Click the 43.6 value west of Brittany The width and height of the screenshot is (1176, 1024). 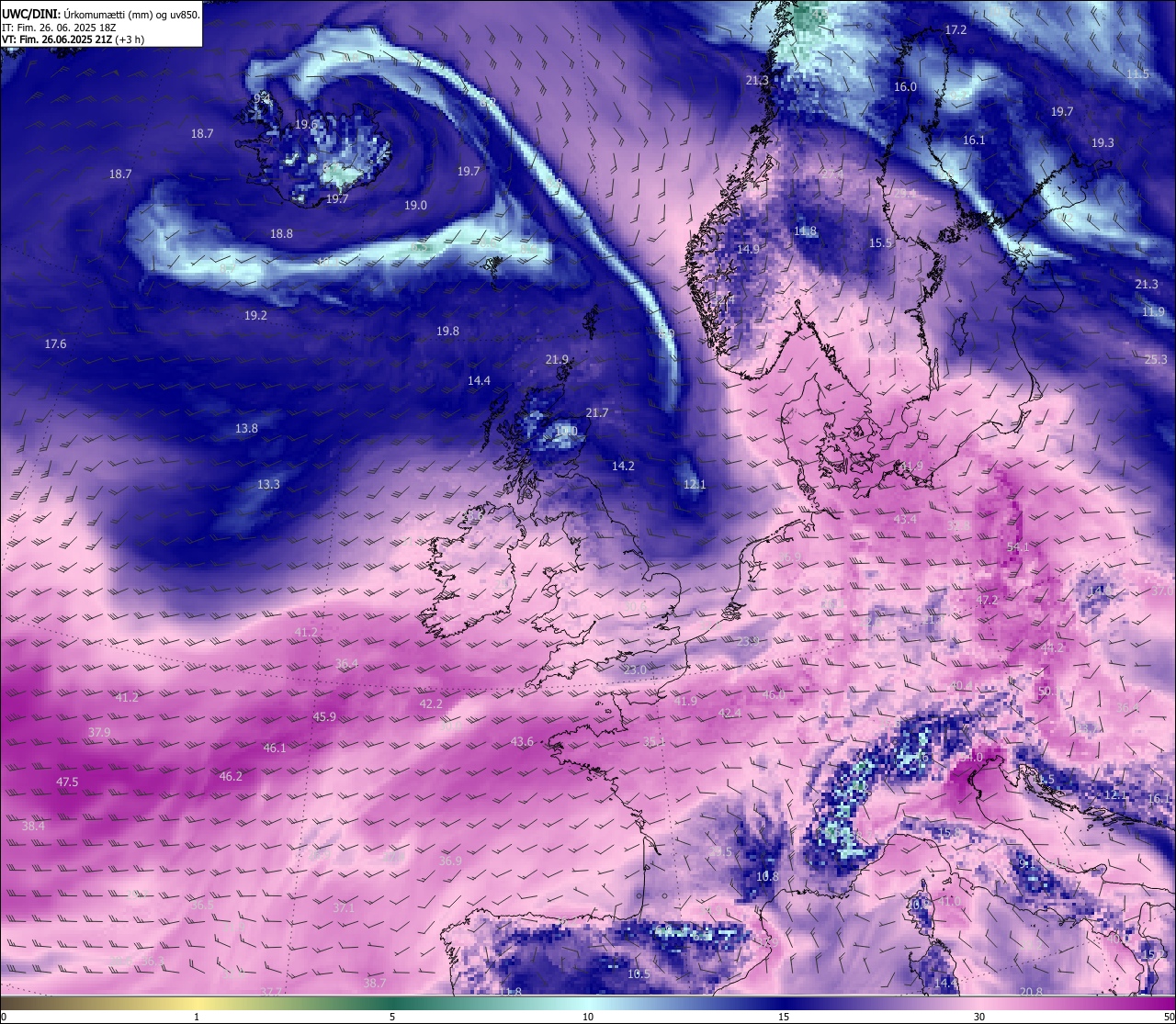pos(522,741)
